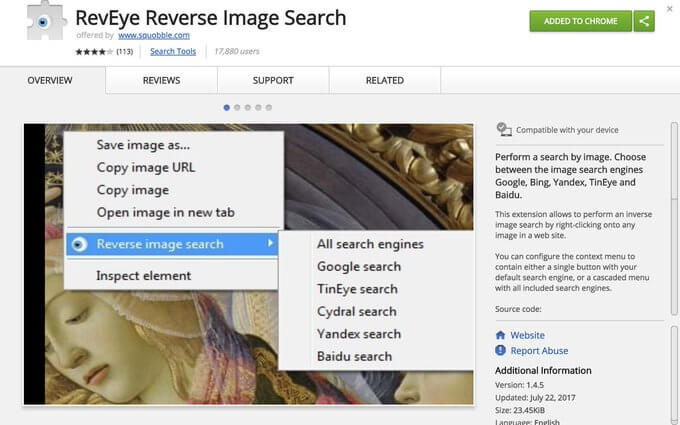
Task: Click the Report Abuse warning icon
Action: 501,351
